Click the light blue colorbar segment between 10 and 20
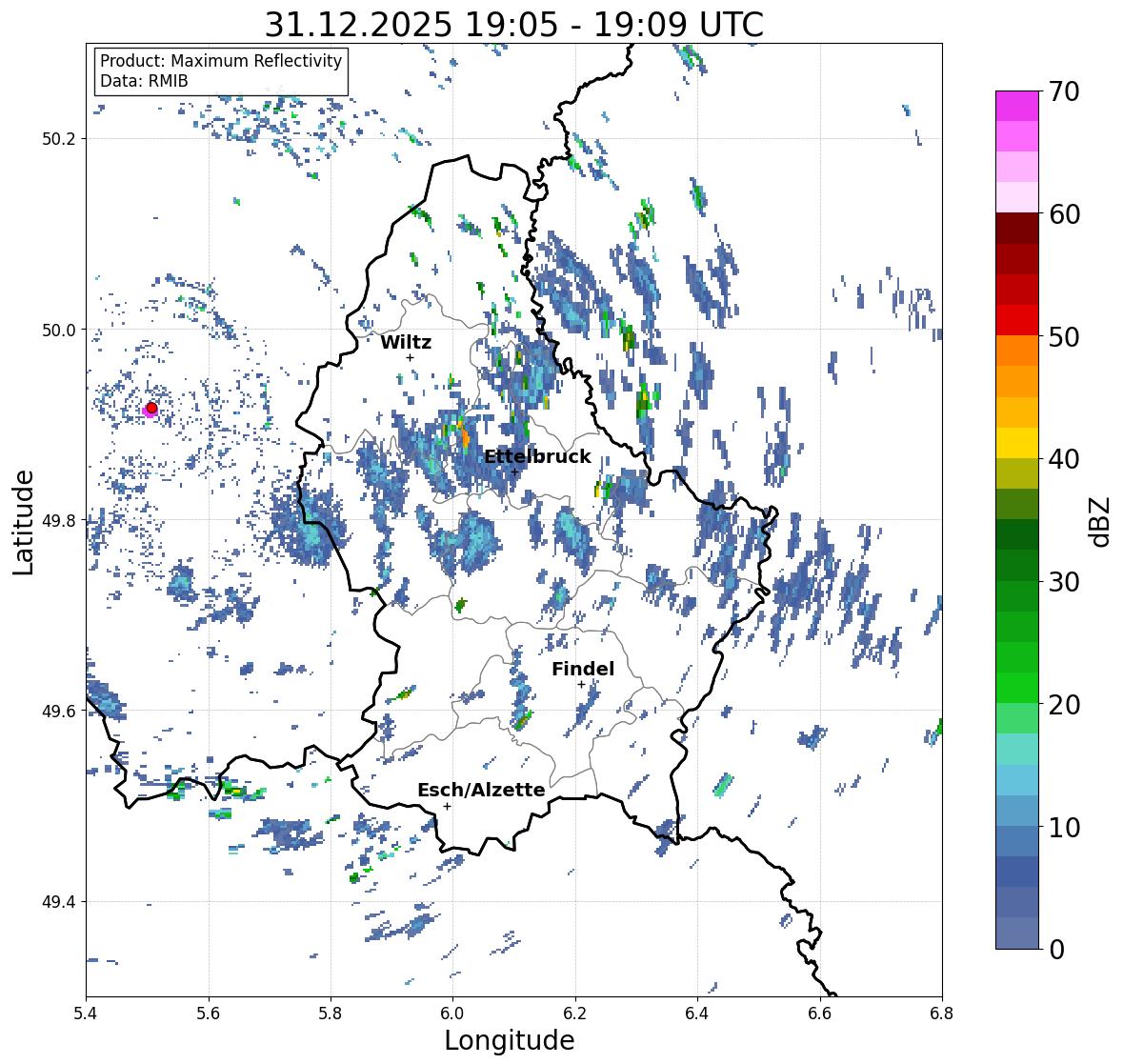Viewport: 1123px width, 1064px height. (1017, 780)
